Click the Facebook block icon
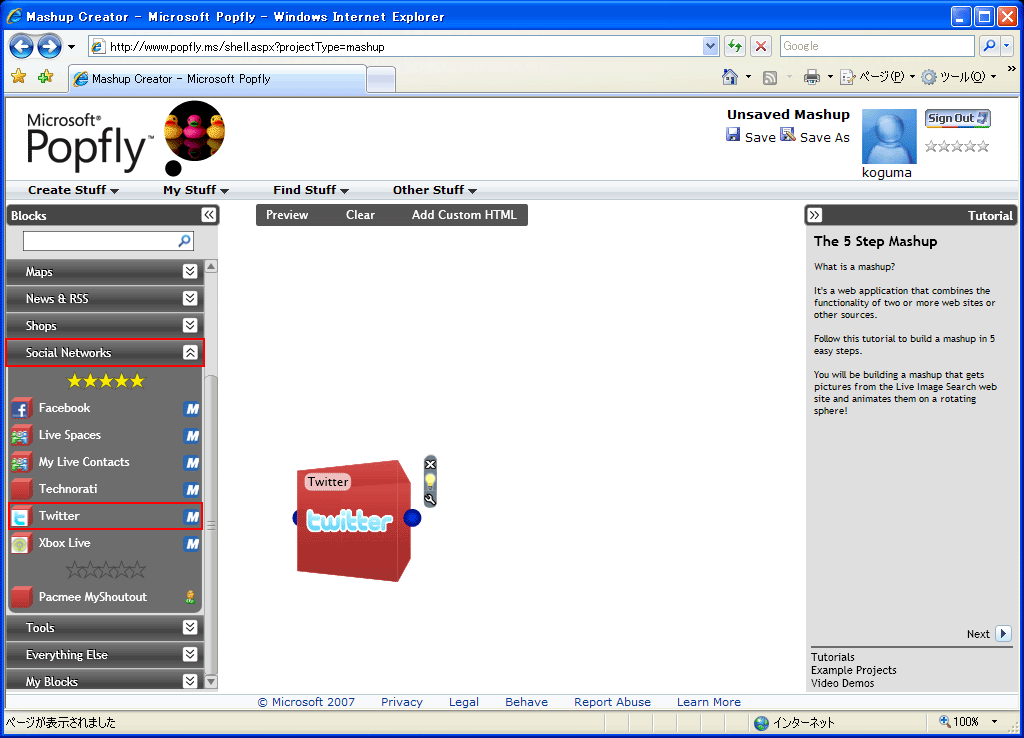The width and height of the screenshot is (1024, 738). [21, 408]
